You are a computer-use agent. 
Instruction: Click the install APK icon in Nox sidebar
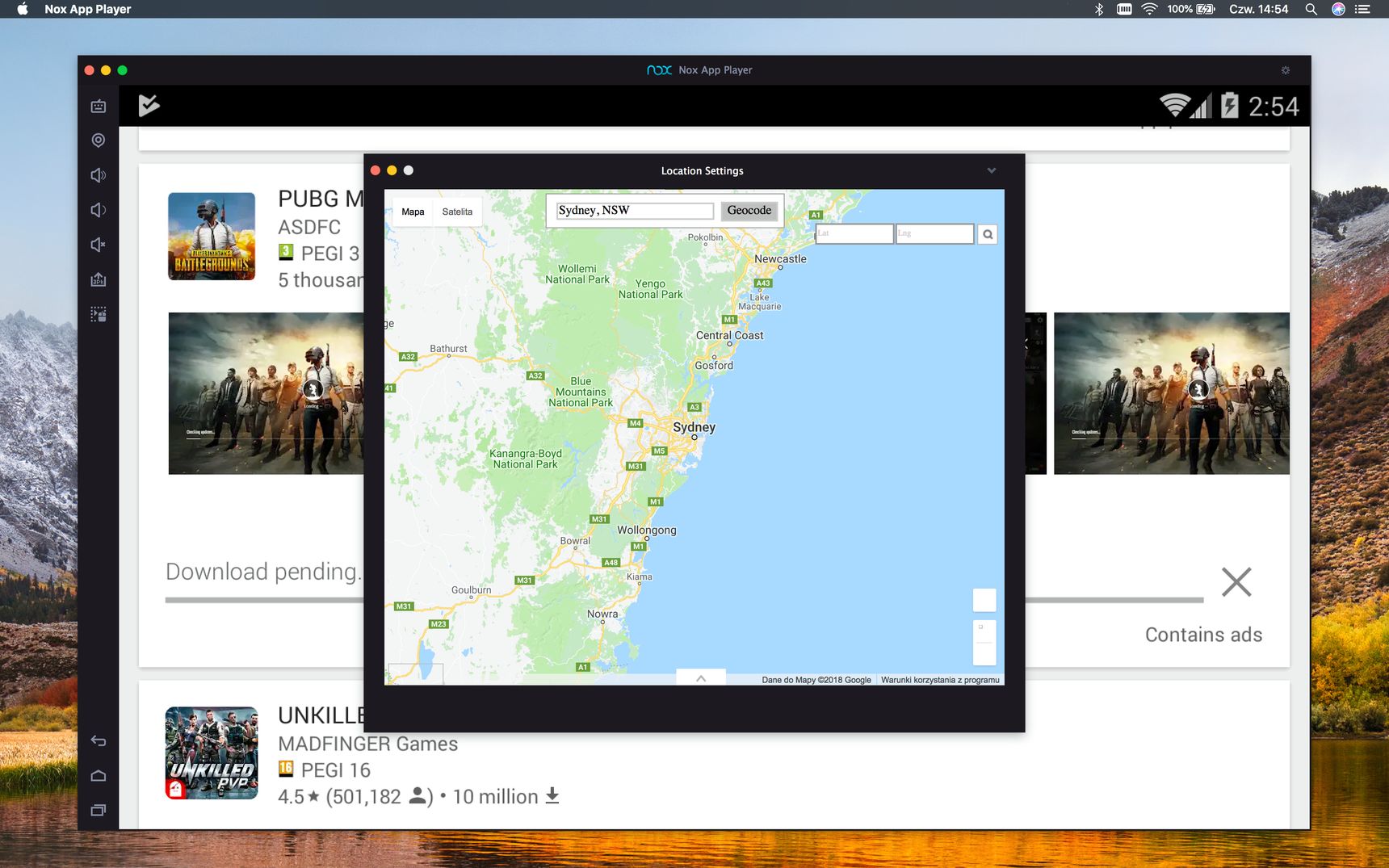(x=99, y=279)
